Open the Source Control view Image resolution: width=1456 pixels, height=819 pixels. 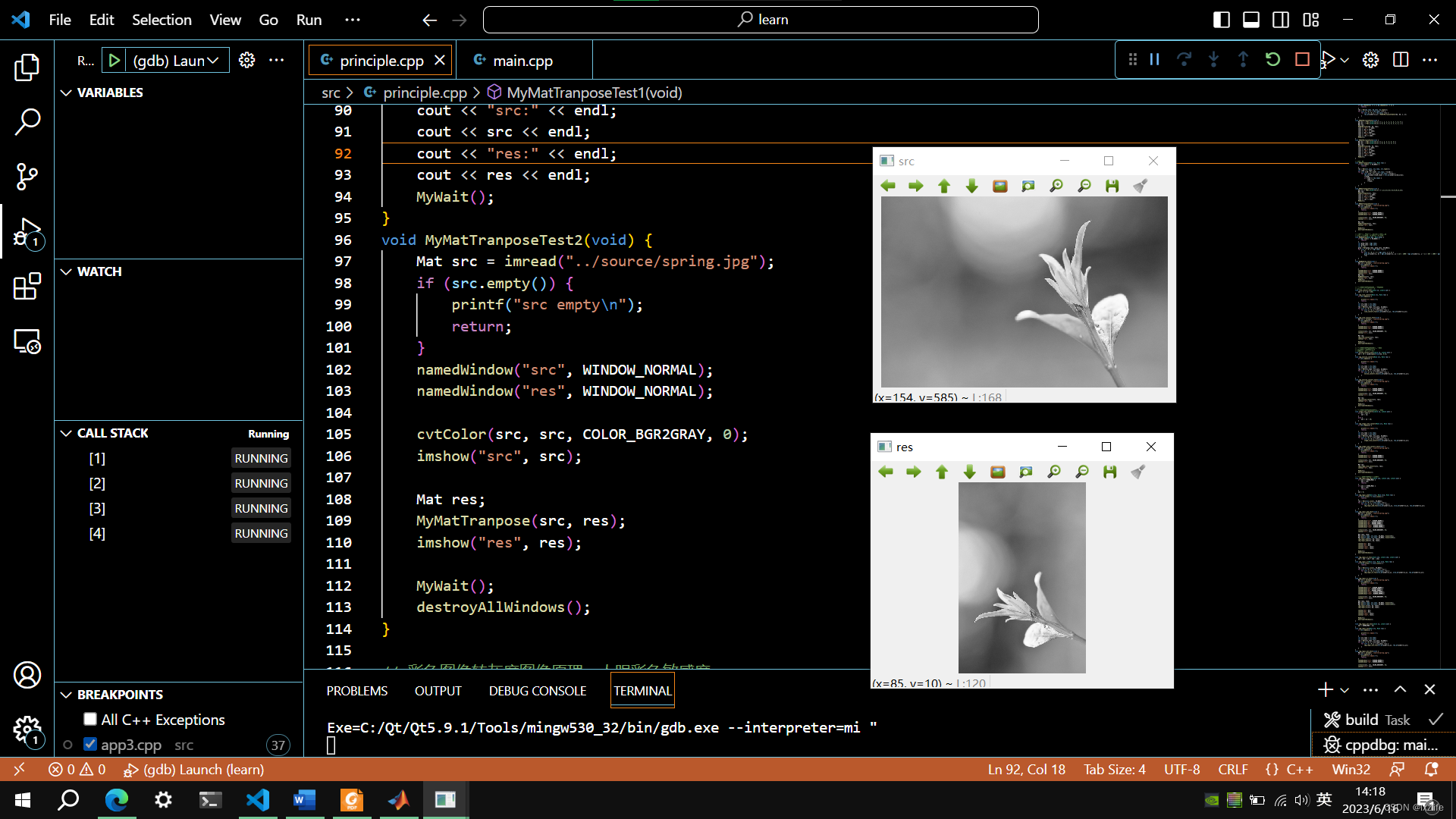(x=27, y=177)
